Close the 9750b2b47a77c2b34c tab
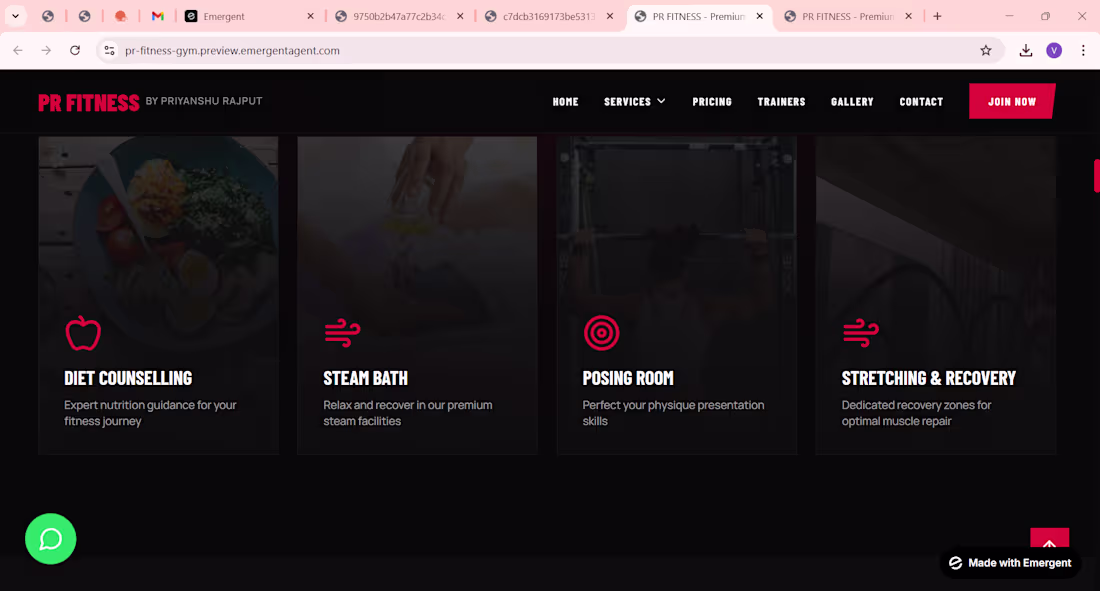Viewport: 1100px width, 591px height. coord(460,16)
